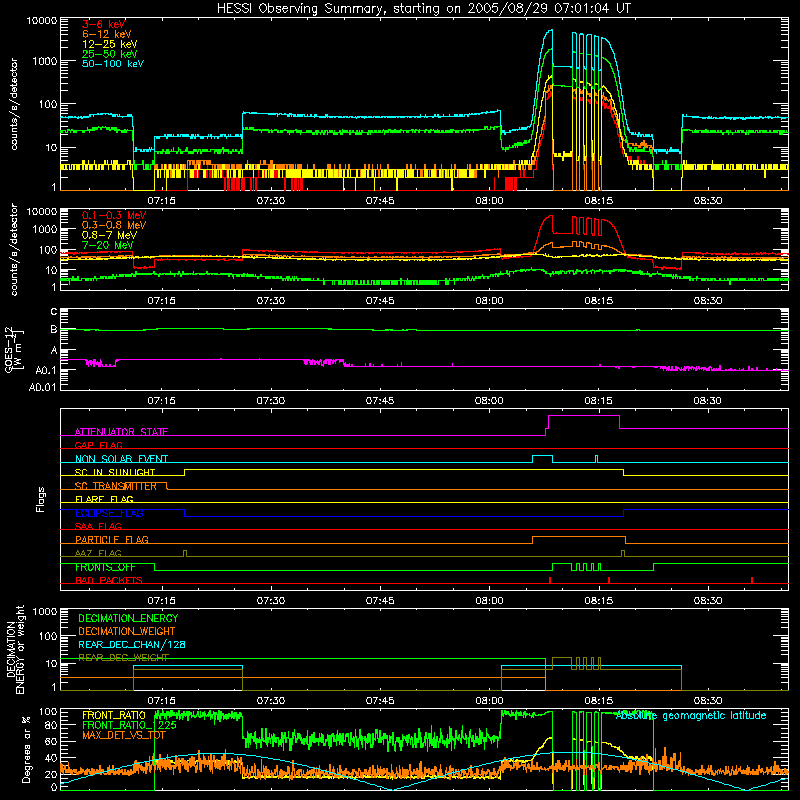The image size is (800, 800).
Task: Click the red 0.1-0.3 MeV flare peak
Action: click(549, 216)
